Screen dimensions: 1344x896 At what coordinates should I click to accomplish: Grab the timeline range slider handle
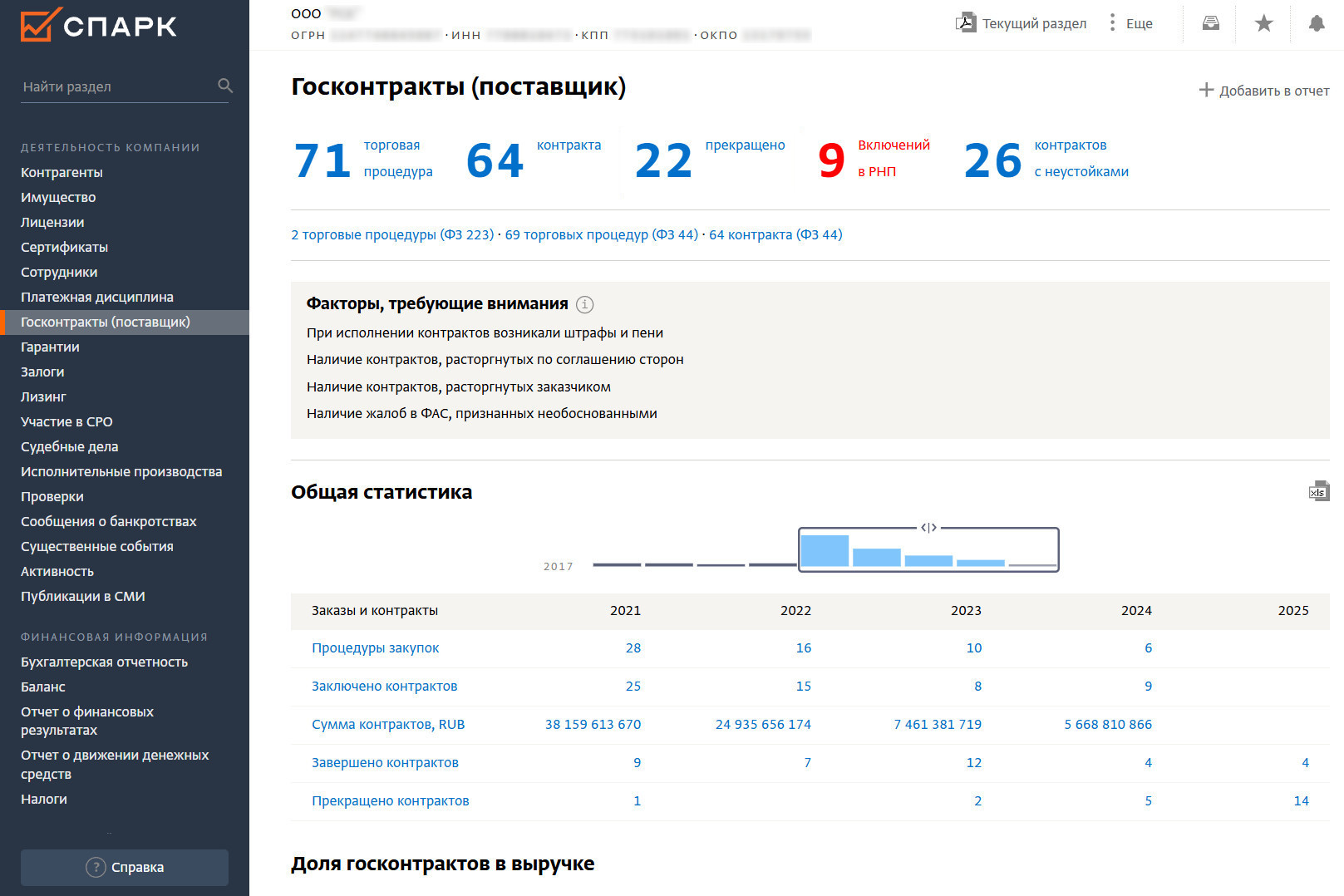[x=928, y=528]
